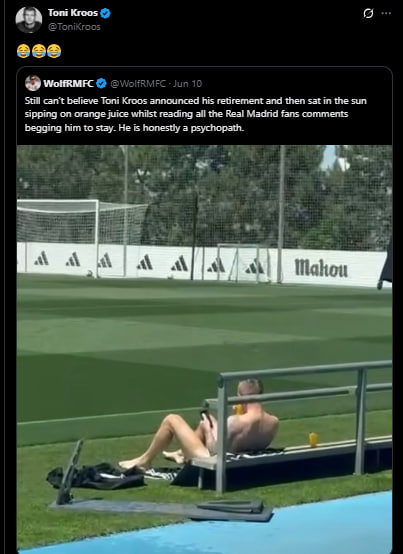Open the WolfRMFC display name link
Image resolution: width=403 pixels, height=554 pixels.
(69, 84)
